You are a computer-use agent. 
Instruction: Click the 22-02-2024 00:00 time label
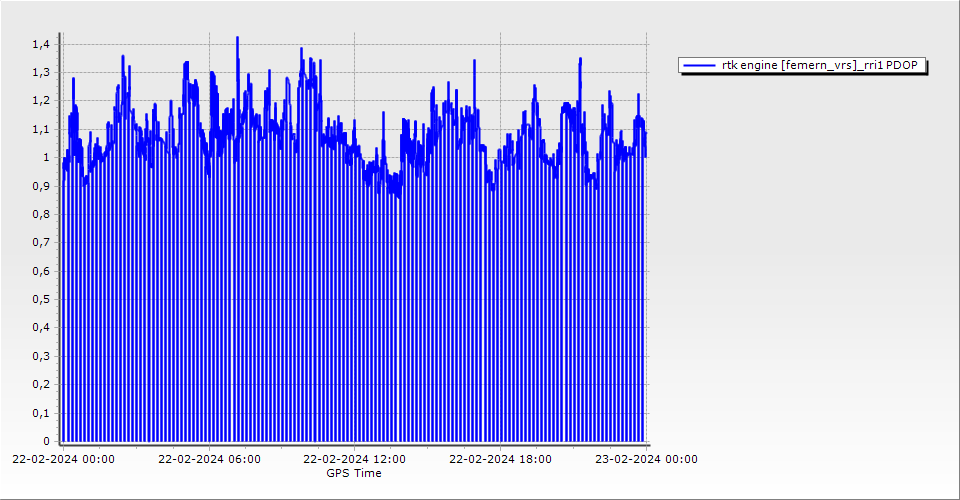pyautogui.click(x=63, y=459)
